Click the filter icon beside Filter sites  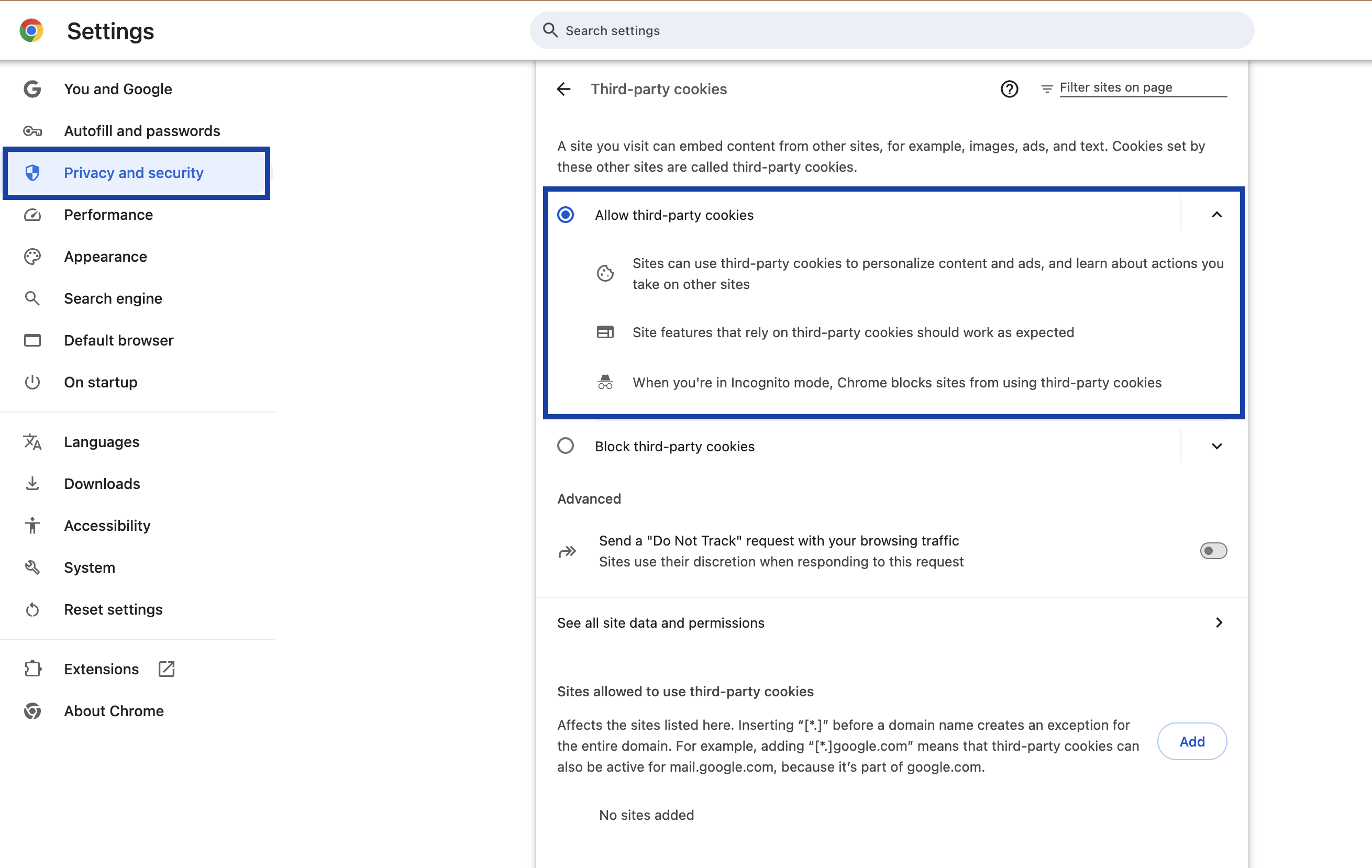pos(1047,89)
